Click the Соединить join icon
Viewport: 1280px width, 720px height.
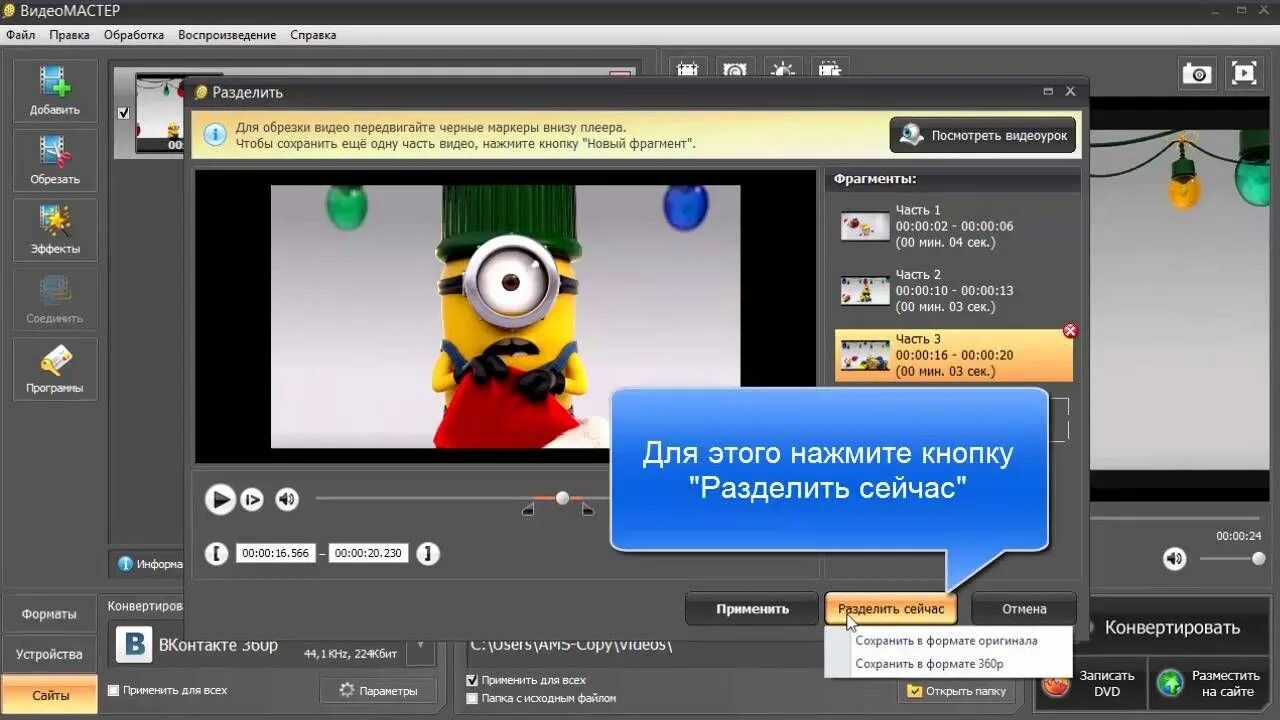(55, 299)
